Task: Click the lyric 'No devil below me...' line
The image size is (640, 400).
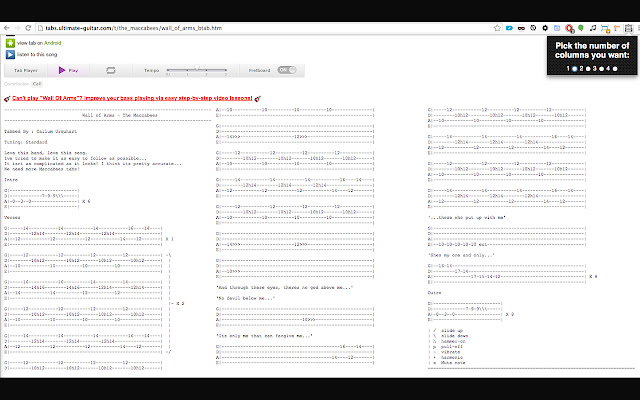Action: click(245, 298)
